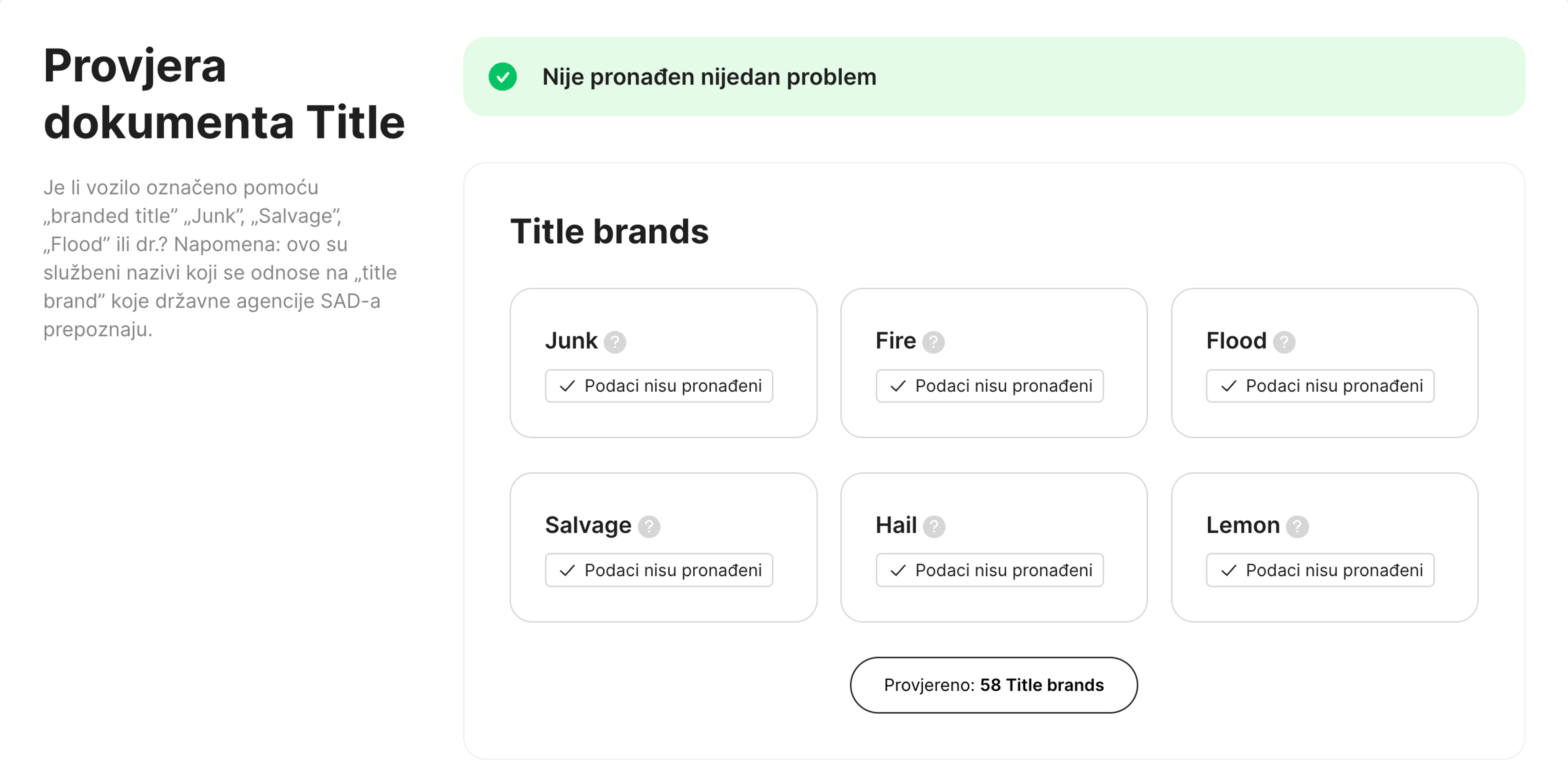This screenshot has width=1568, height=783.
Task: Click the Provjereno: 58 Title brands button
Action: [993, 685]
